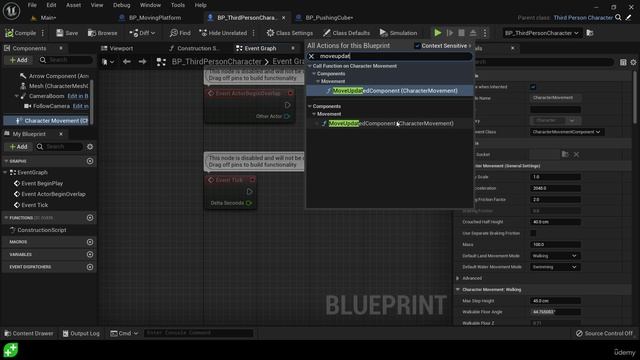Click the Stop playback button
The width and height of the screenshot is (640, 360).
[461, 33]
